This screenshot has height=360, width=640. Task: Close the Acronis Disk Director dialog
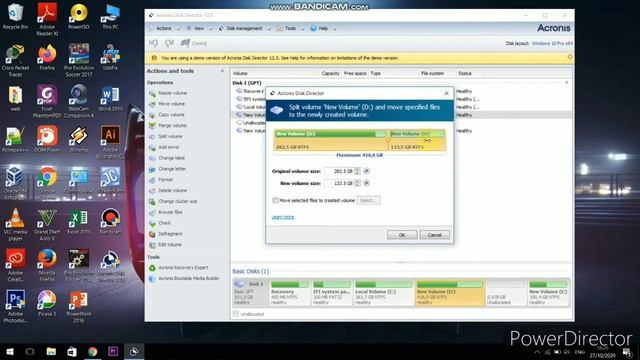(x=447, y=93)
